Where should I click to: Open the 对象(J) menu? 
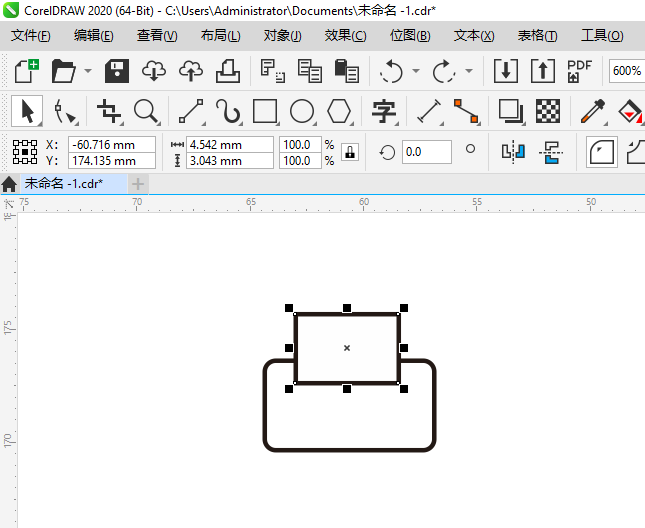(282, 36)
